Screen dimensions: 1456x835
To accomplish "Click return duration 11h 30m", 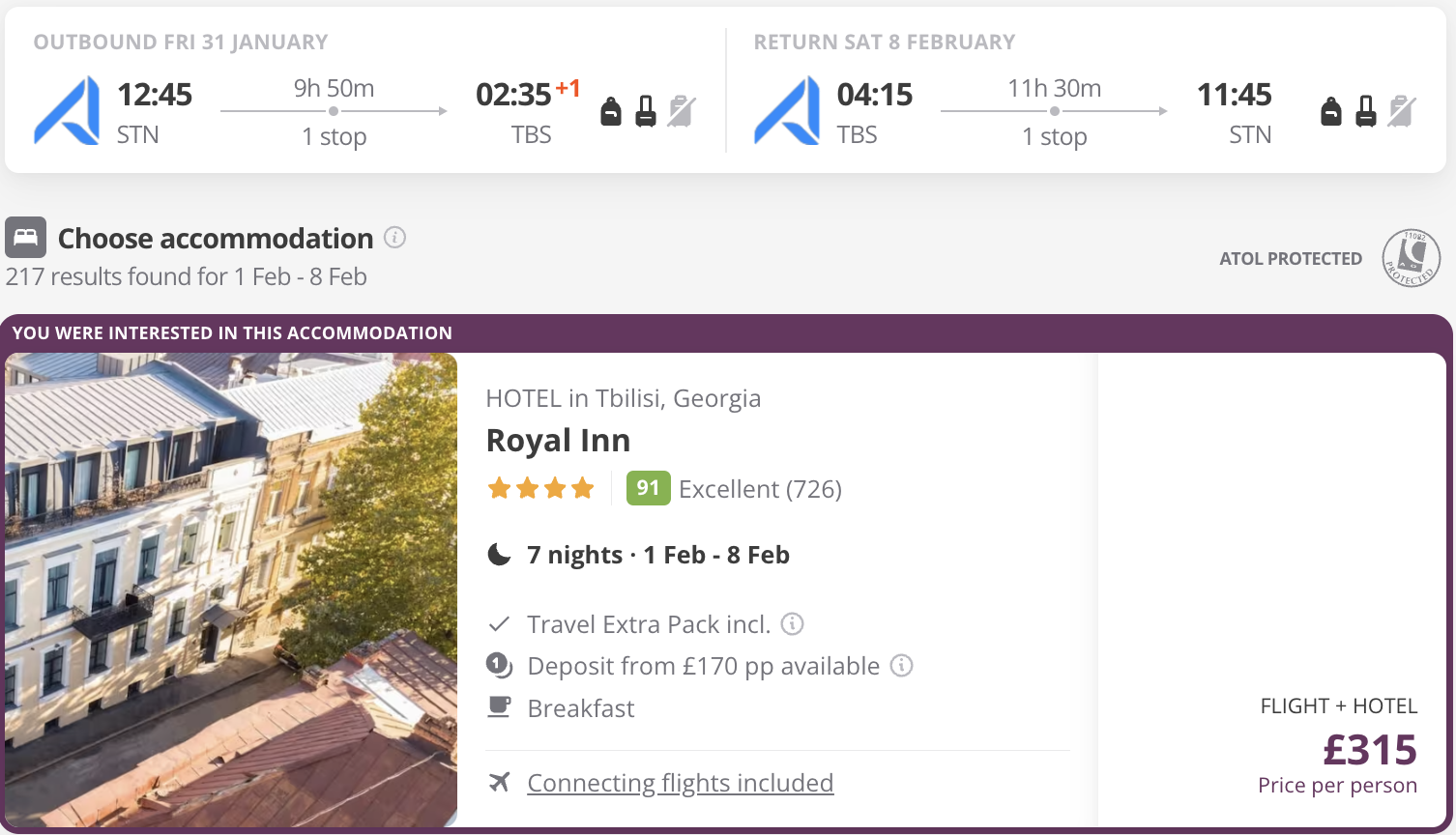I will (x=1055, y=88).
